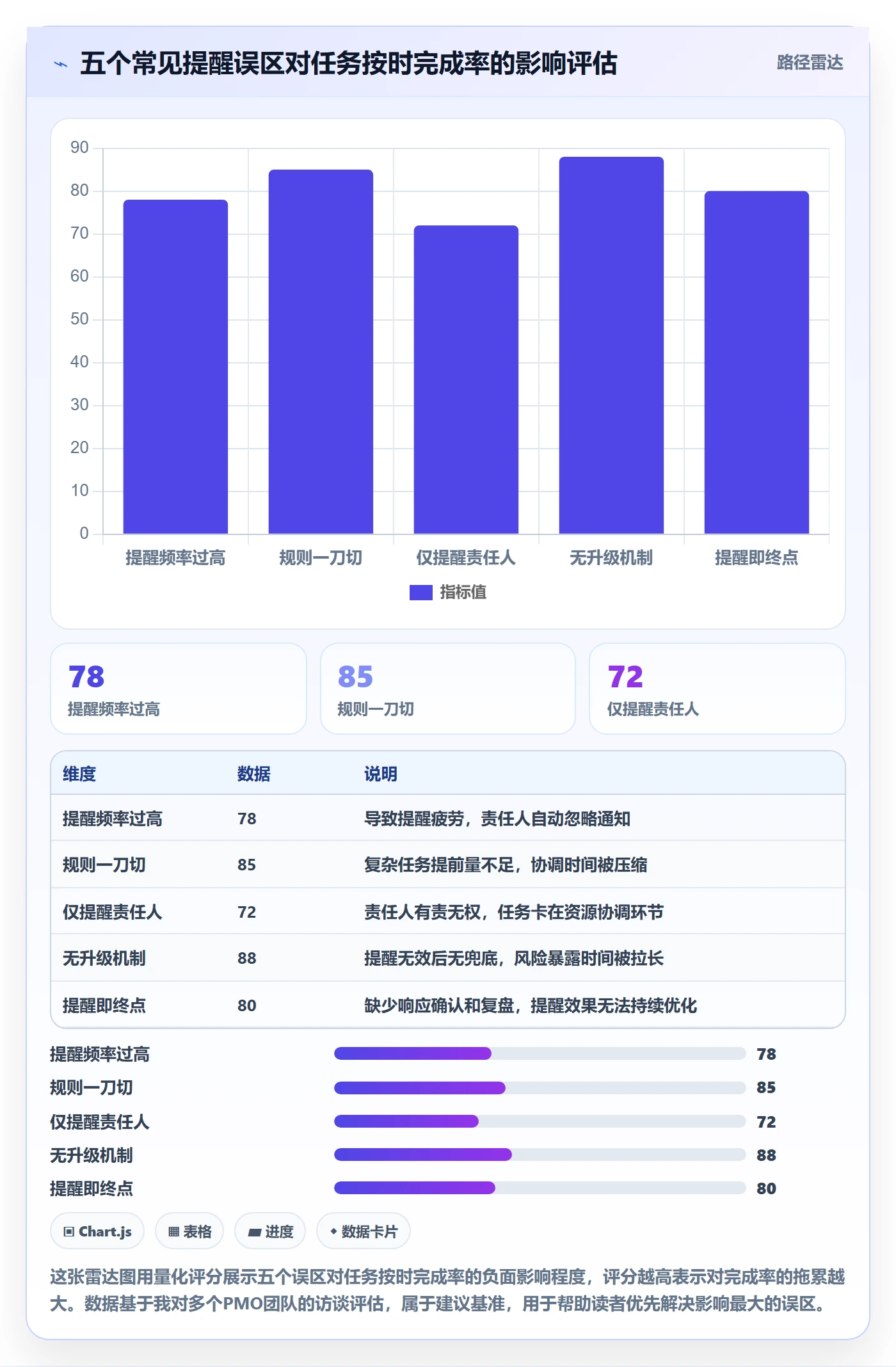Select the Chart.js tag

[x=97, y=1231]
